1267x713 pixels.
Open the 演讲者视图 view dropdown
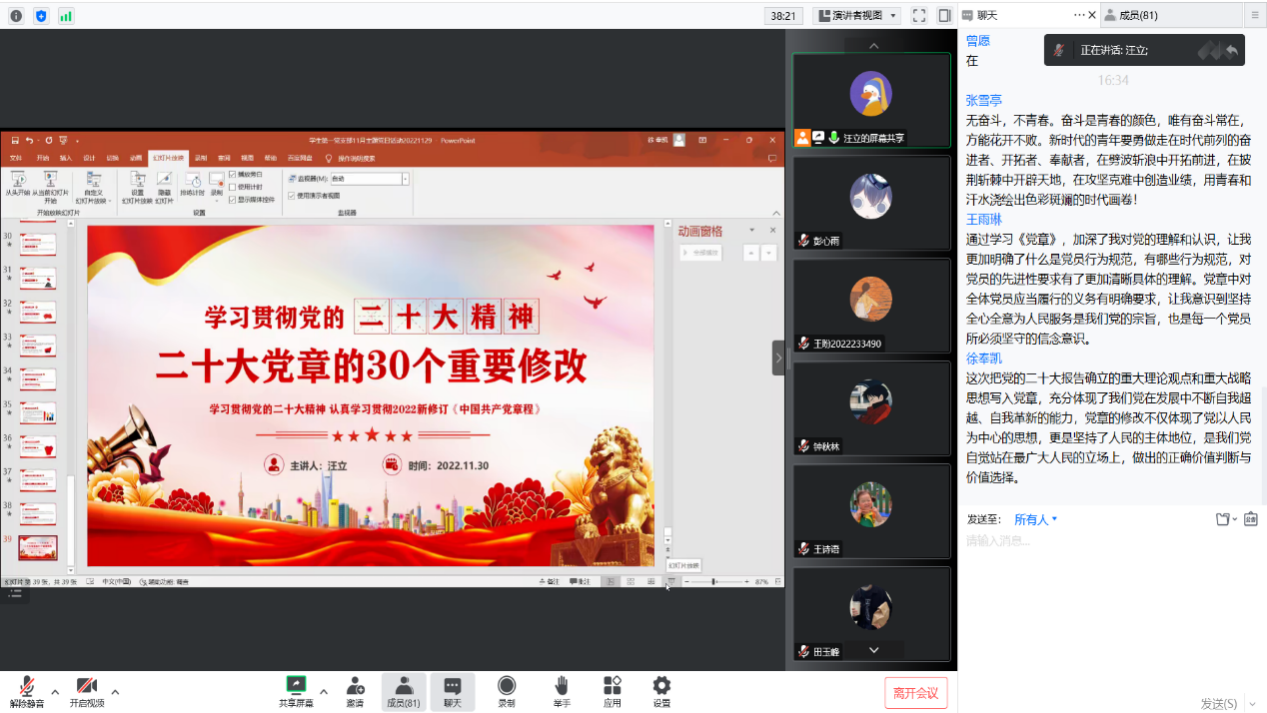click(857, 15)
